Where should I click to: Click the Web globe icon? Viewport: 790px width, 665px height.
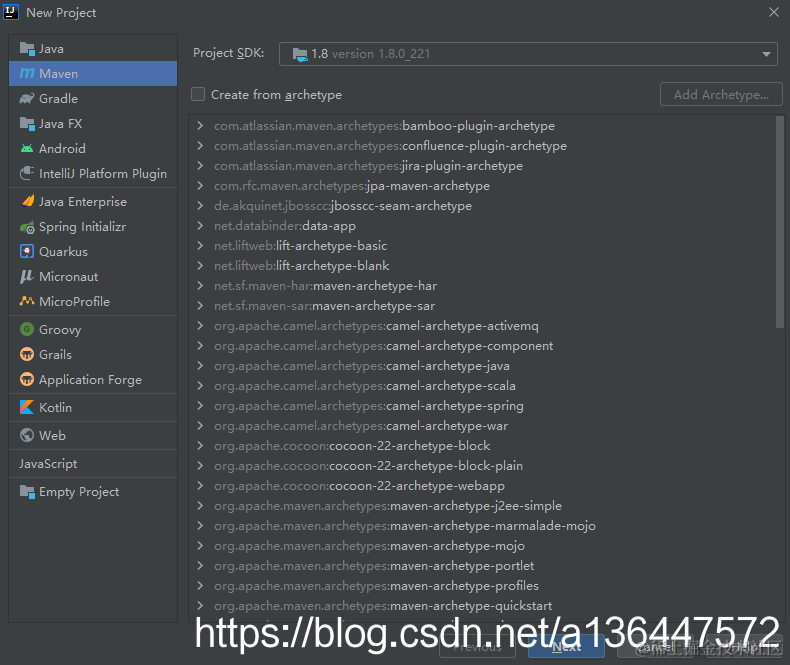[27, 435]
